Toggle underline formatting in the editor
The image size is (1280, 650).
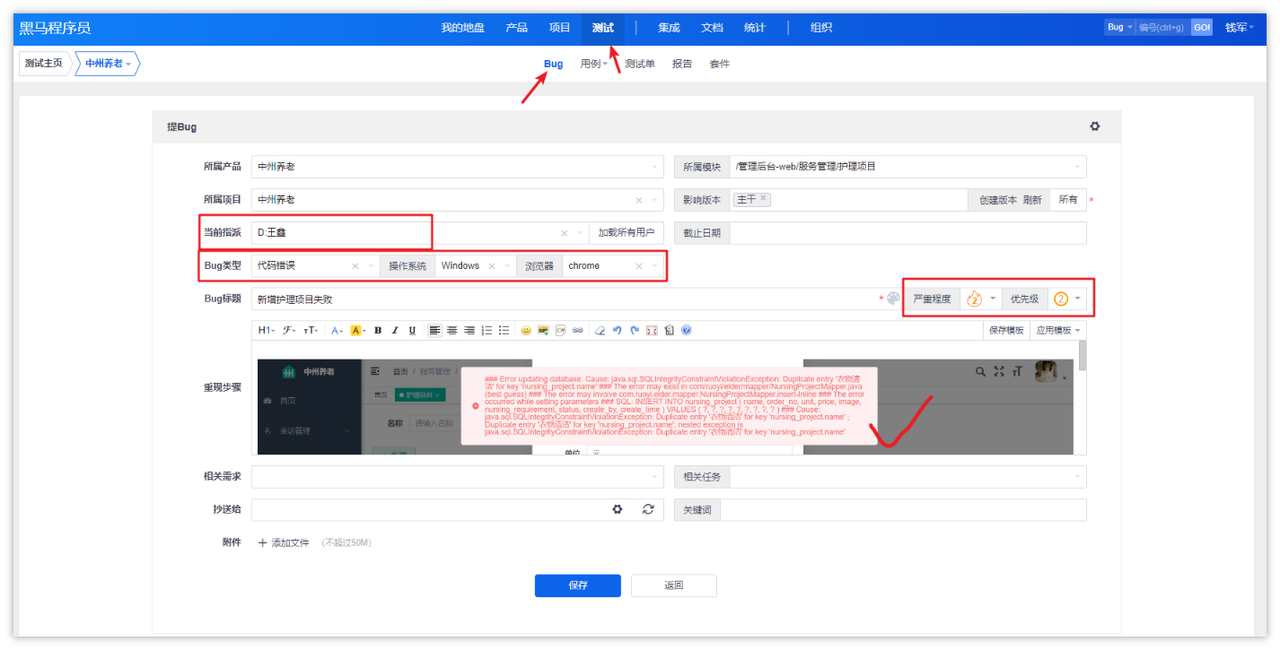tap(412, 330)
